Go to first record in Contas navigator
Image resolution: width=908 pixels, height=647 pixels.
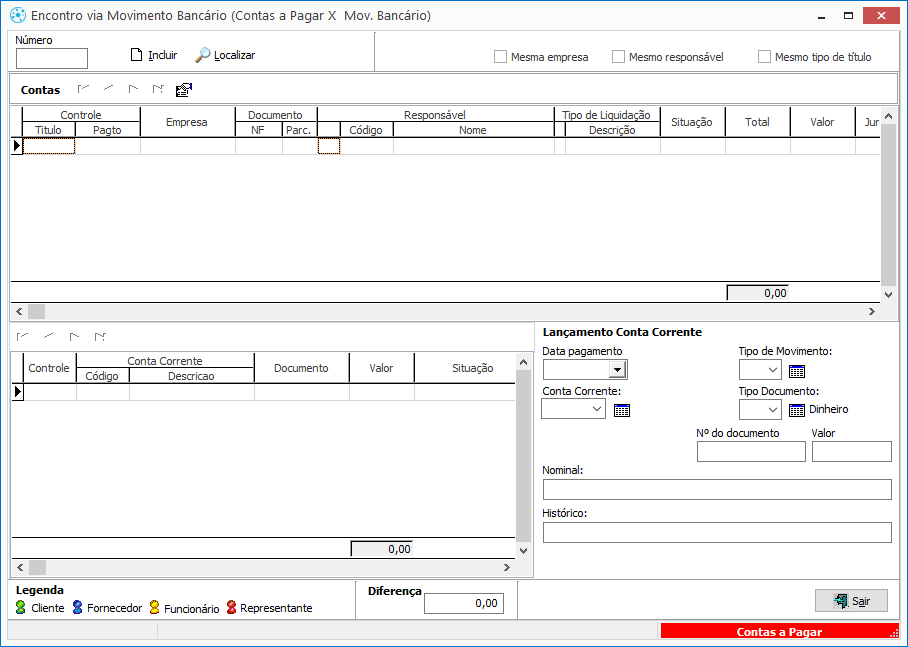[83, 89]
